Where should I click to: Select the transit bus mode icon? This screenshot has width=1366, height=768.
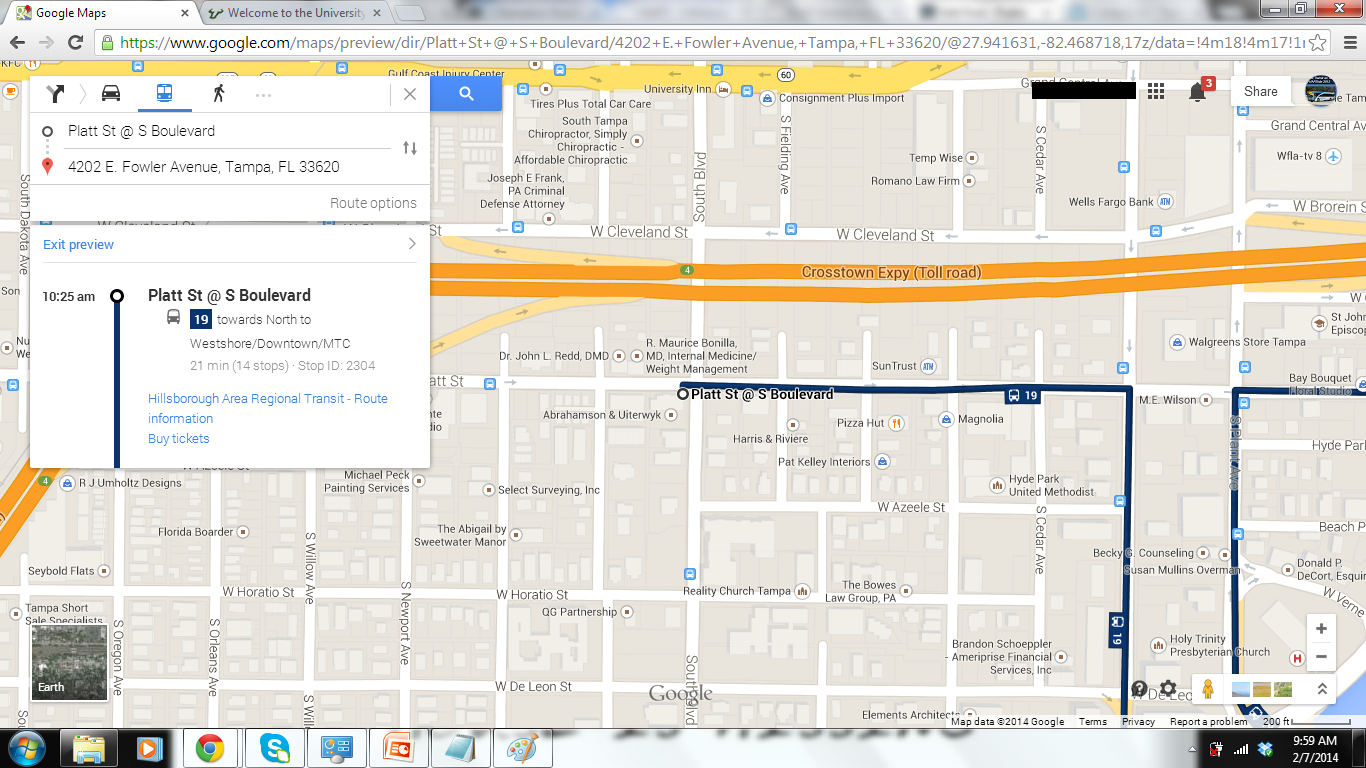[x=164, y=93]
